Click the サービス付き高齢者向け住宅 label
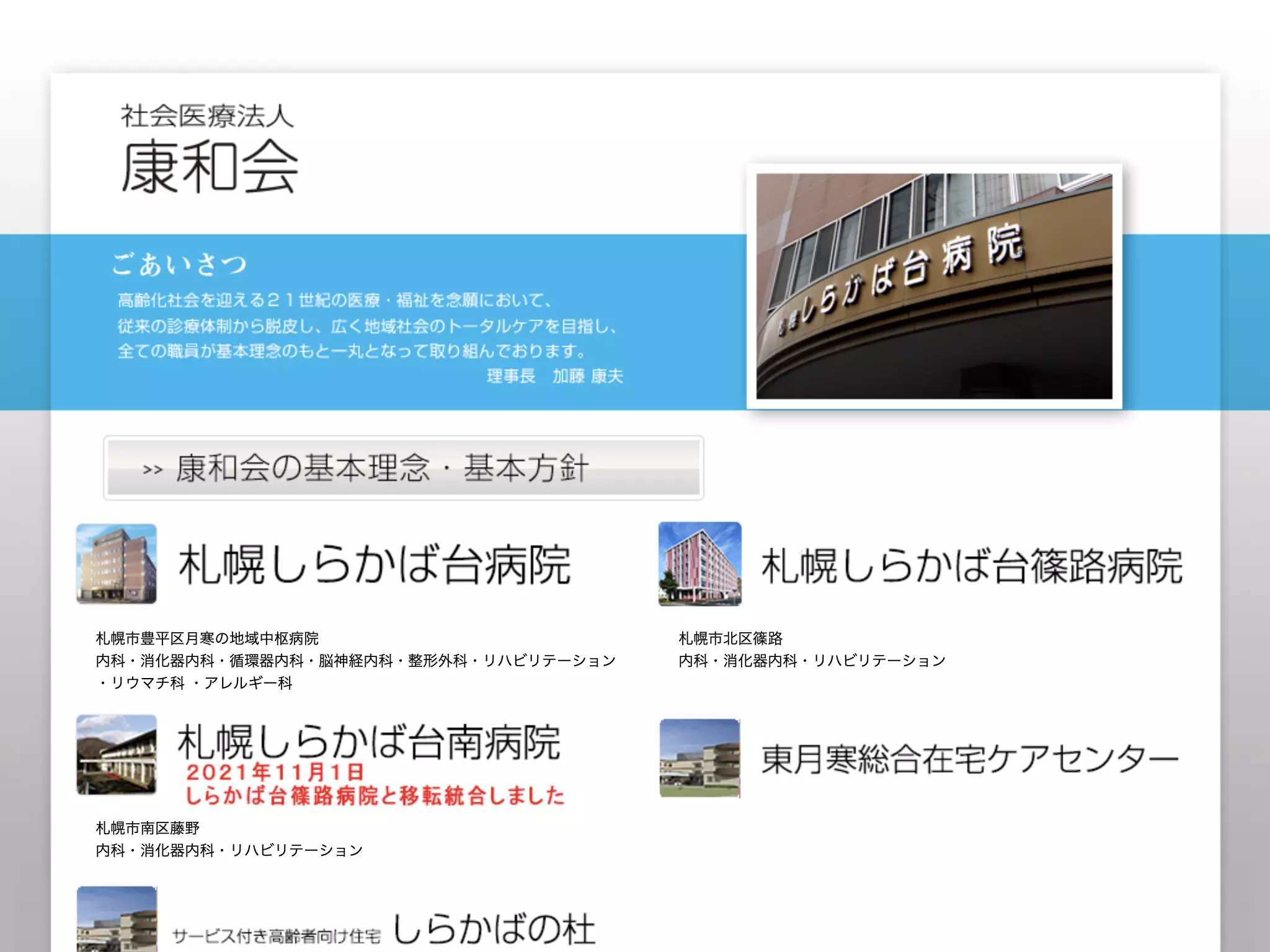The height and width of the screenshot is (952, 1270). [277, 936]
